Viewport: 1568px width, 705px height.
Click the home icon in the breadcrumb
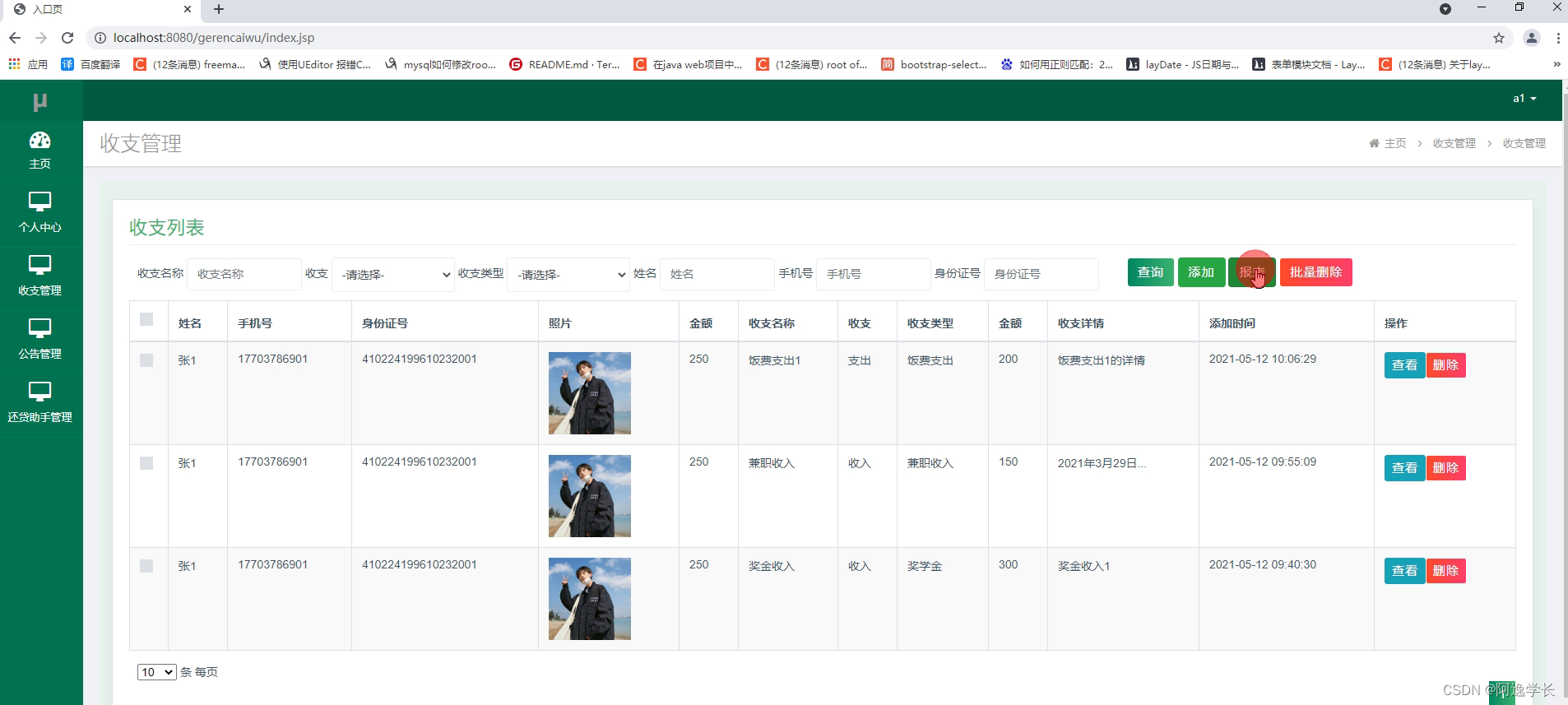[1374, 143]
